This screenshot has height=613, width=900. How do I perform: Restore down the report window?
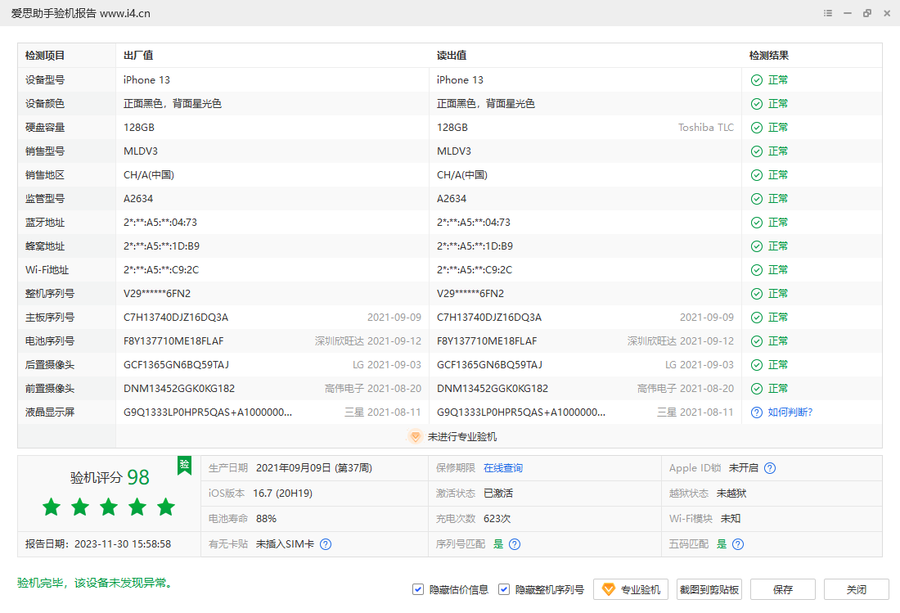click(x=867, y=13)
